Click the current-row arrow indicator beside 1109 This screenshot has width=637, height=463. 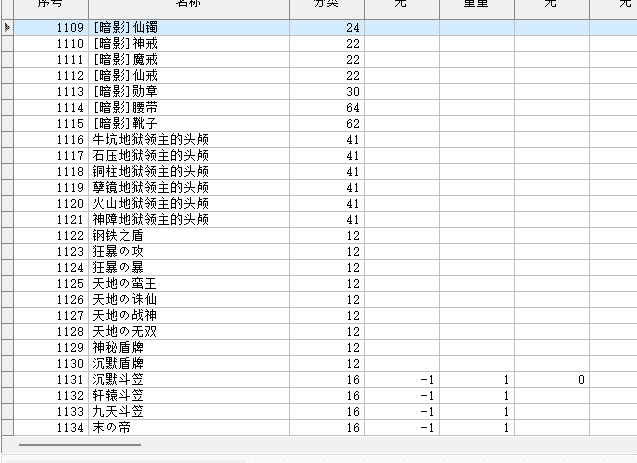click(x=7, y=28)
